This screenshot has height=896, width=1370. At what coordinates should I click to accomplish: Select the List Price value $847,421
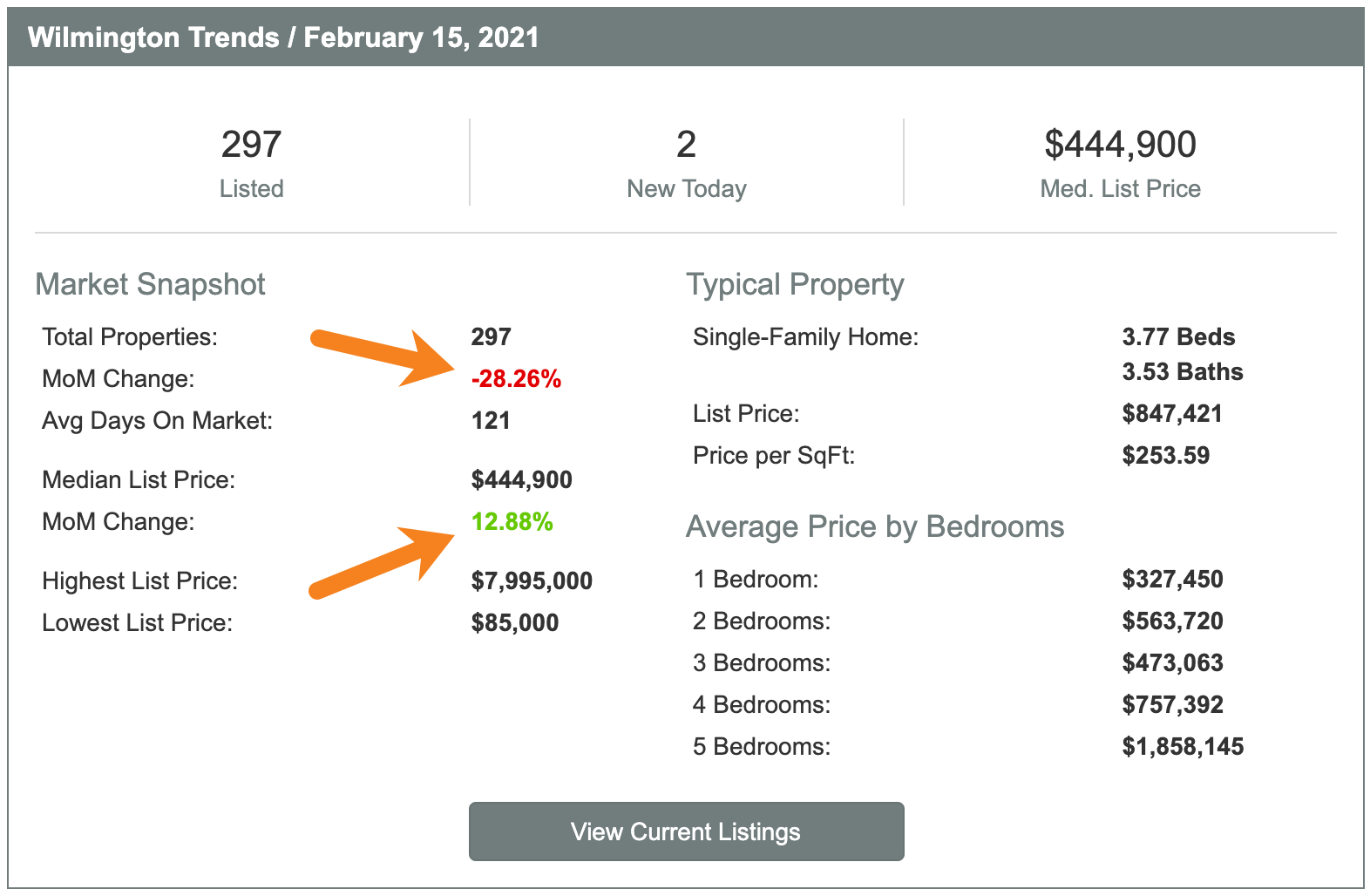click(1172, 414)
